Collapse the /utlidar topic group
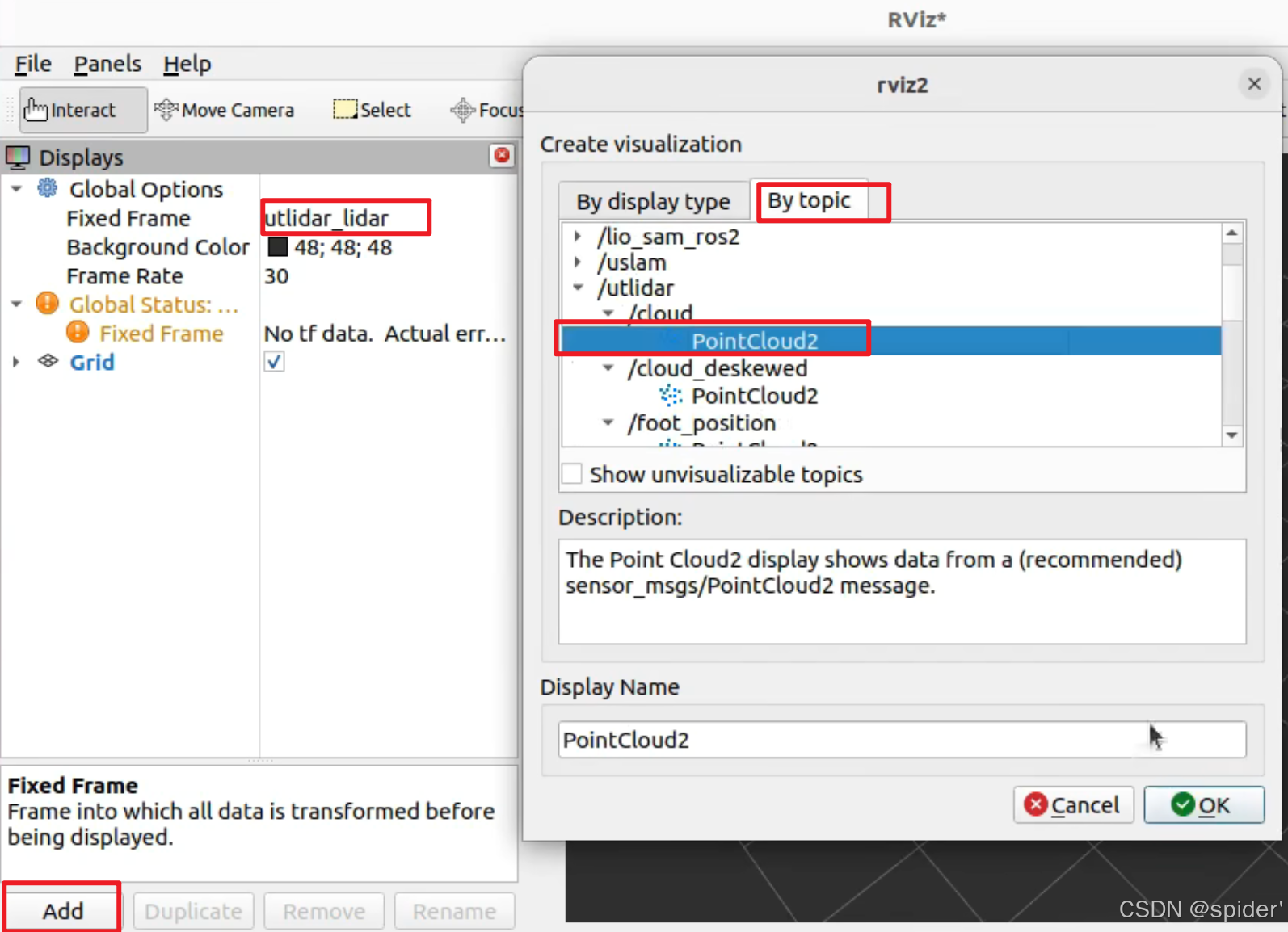Image resolution: width=1288 pixels, height=932 pixels. tap(579, 288)
